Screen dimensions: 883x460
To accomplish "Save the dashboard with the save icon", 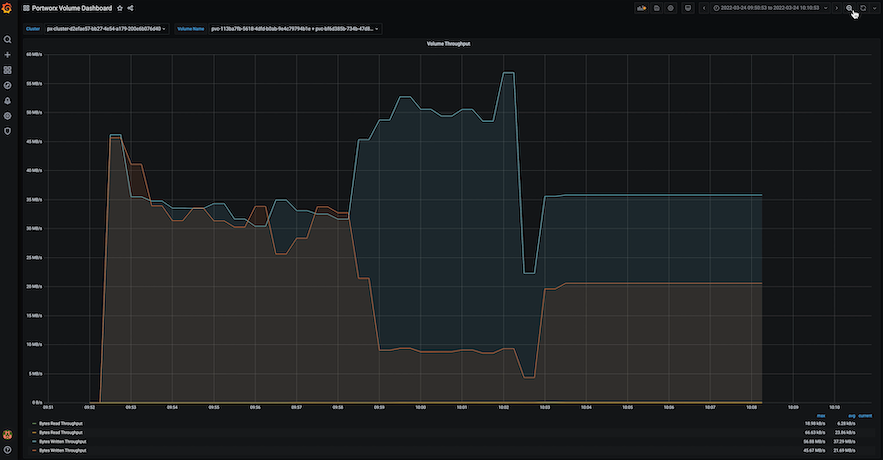I will [657, 8].
